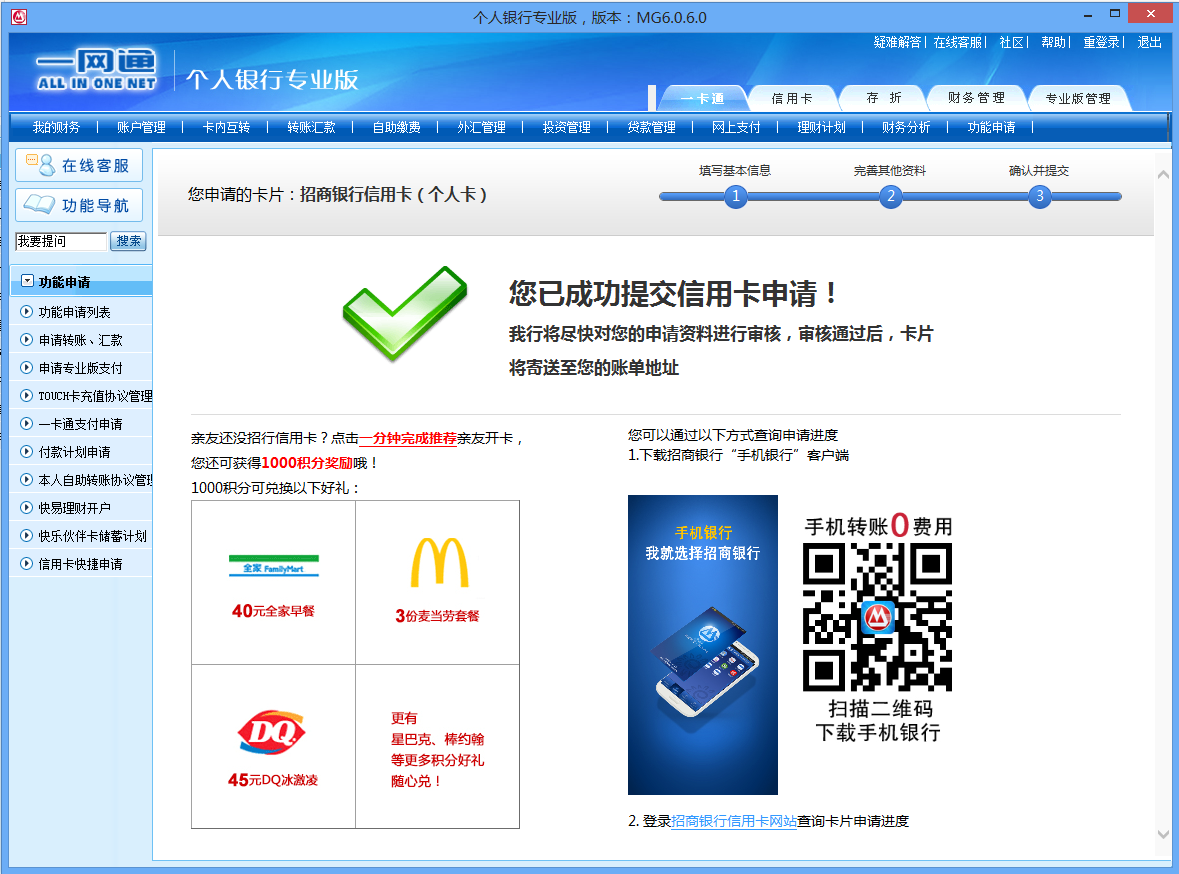Open the 自助缴费 menu
The height and width of the screenshot is (874, 1179).
(x=396, y=127)
